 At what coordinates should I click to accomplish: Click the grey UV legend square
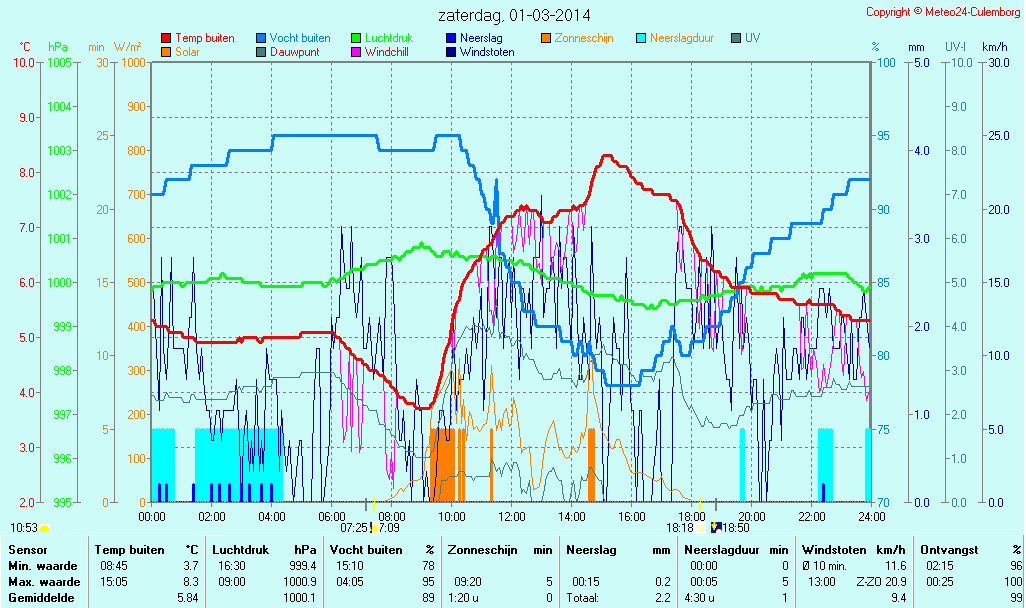736,38
